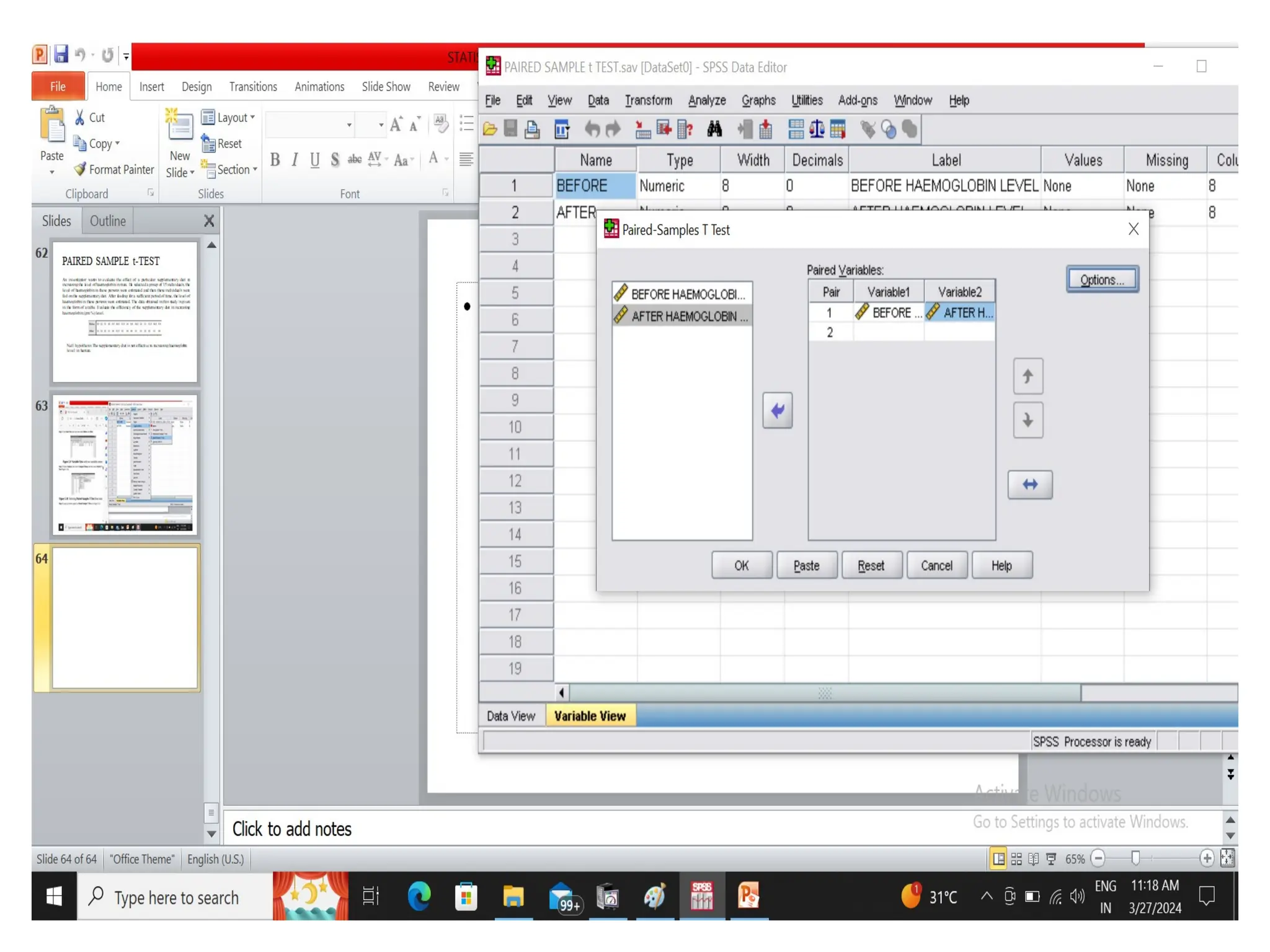The image size is (1270, 952).
Task: Move pair down with the down arrow
Action: coord(1028,420)
